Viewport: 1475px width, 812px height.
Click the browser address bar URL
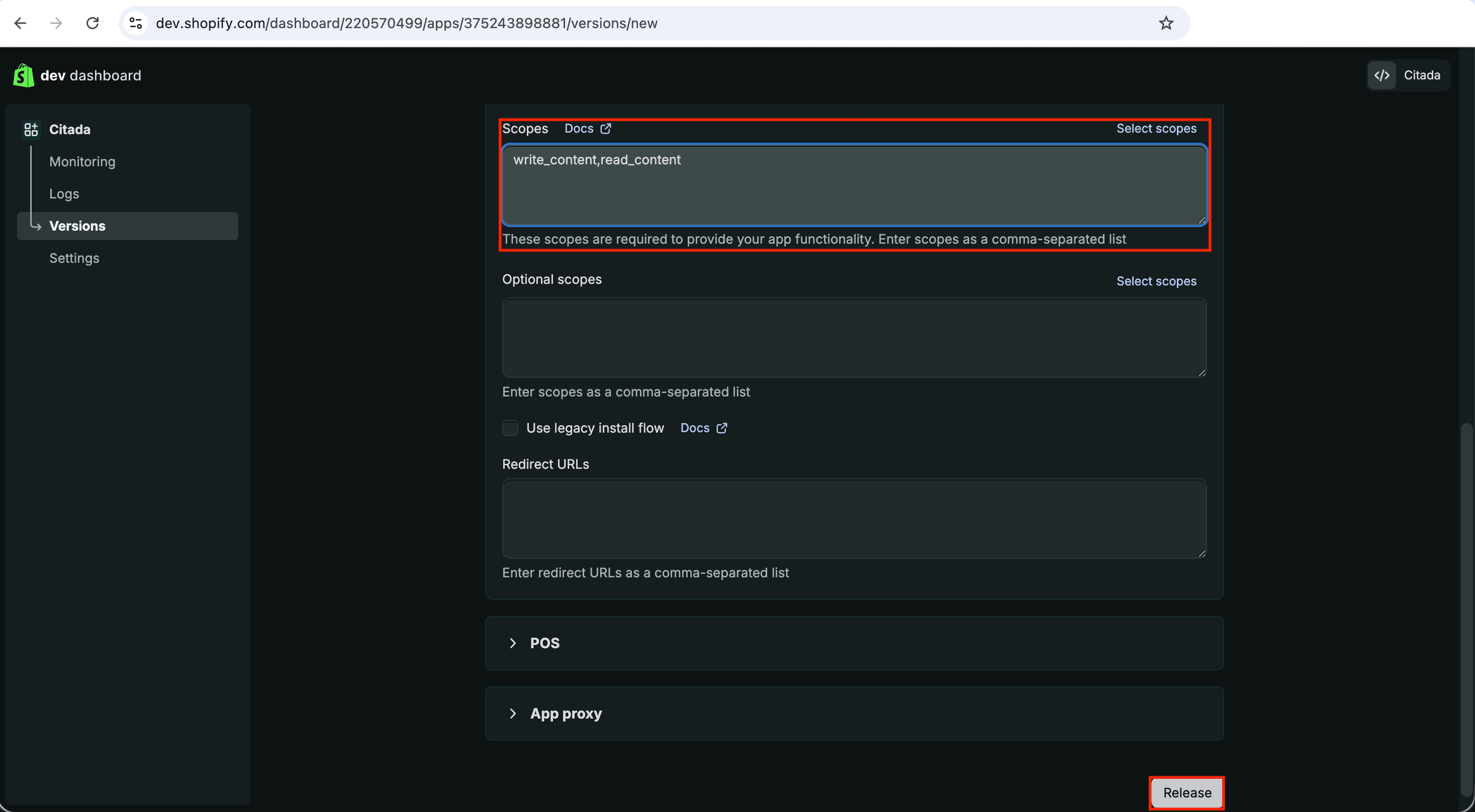click(407, 24)
